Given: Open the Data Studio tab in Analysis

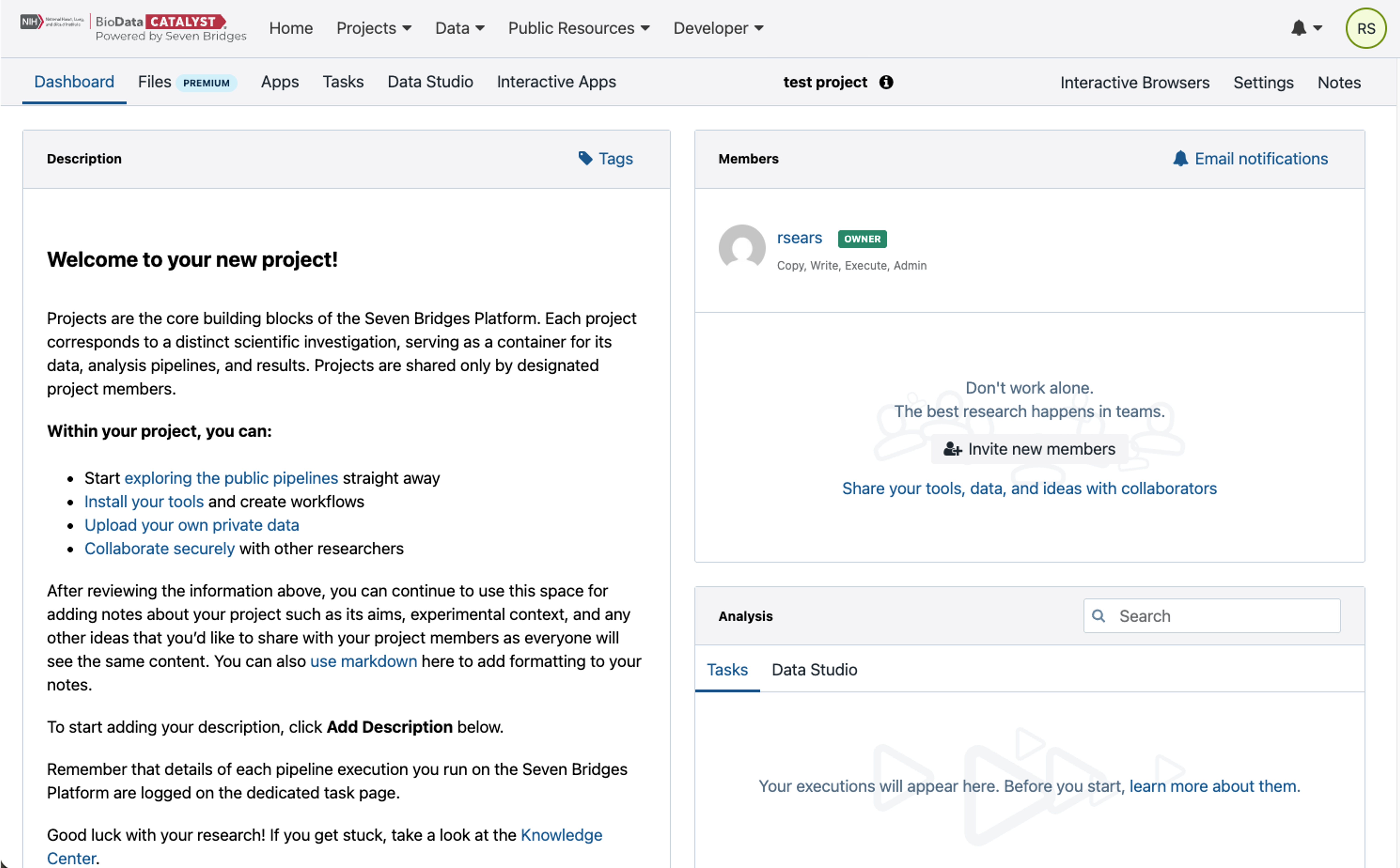Looking at the screenshot, I should 814,669.
